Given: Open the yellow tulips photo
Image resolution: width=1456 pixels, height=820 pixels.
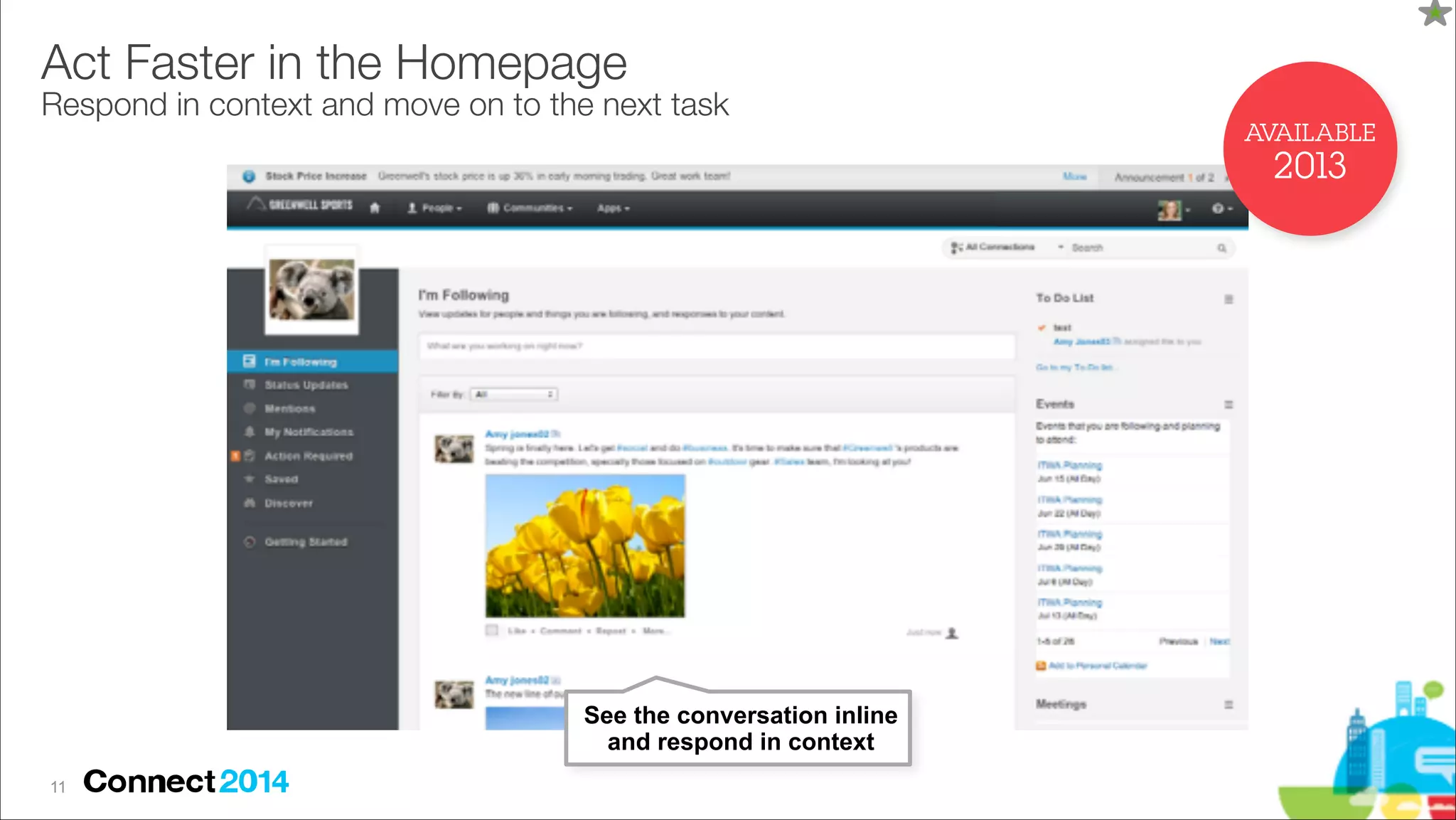Looking at the screenshot, I should click(x=585, y=545).
